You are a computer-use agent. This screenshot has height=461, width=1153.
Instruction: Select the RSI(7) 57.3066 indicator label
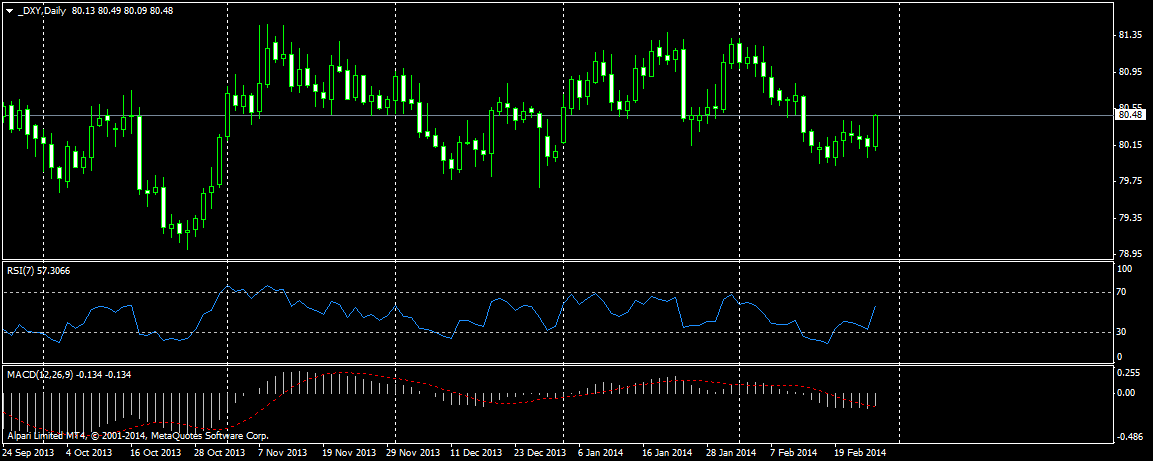pyautogui.click(x=40, y=271)
